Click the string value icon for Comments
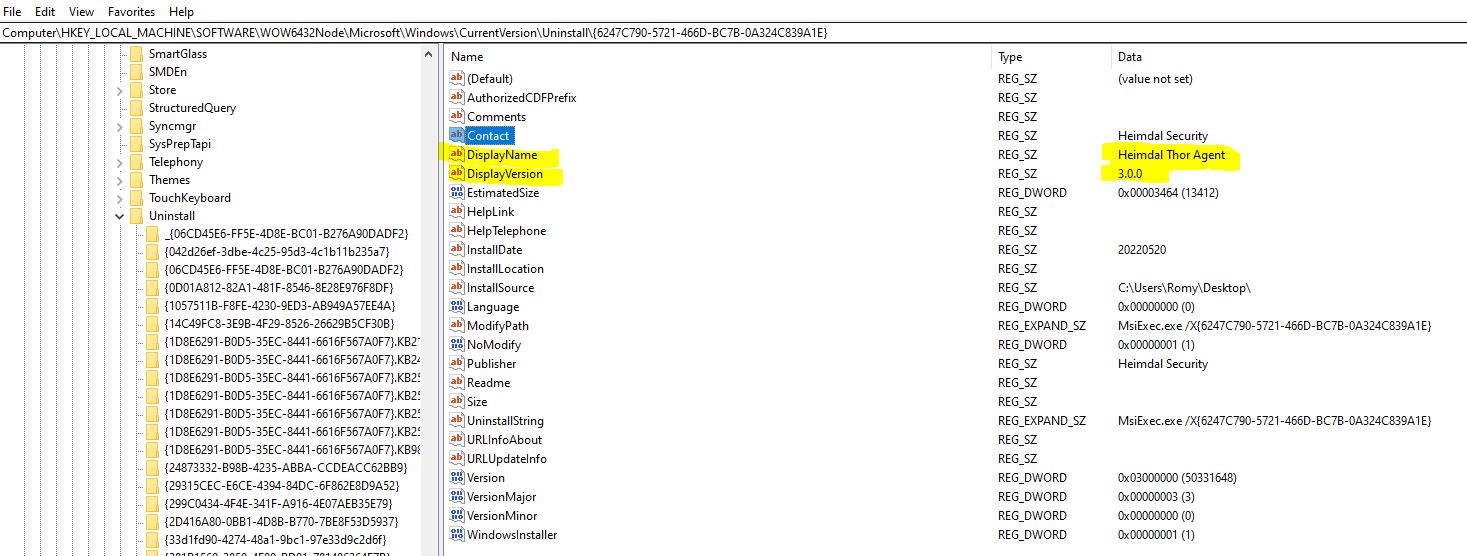 (457, 116)
